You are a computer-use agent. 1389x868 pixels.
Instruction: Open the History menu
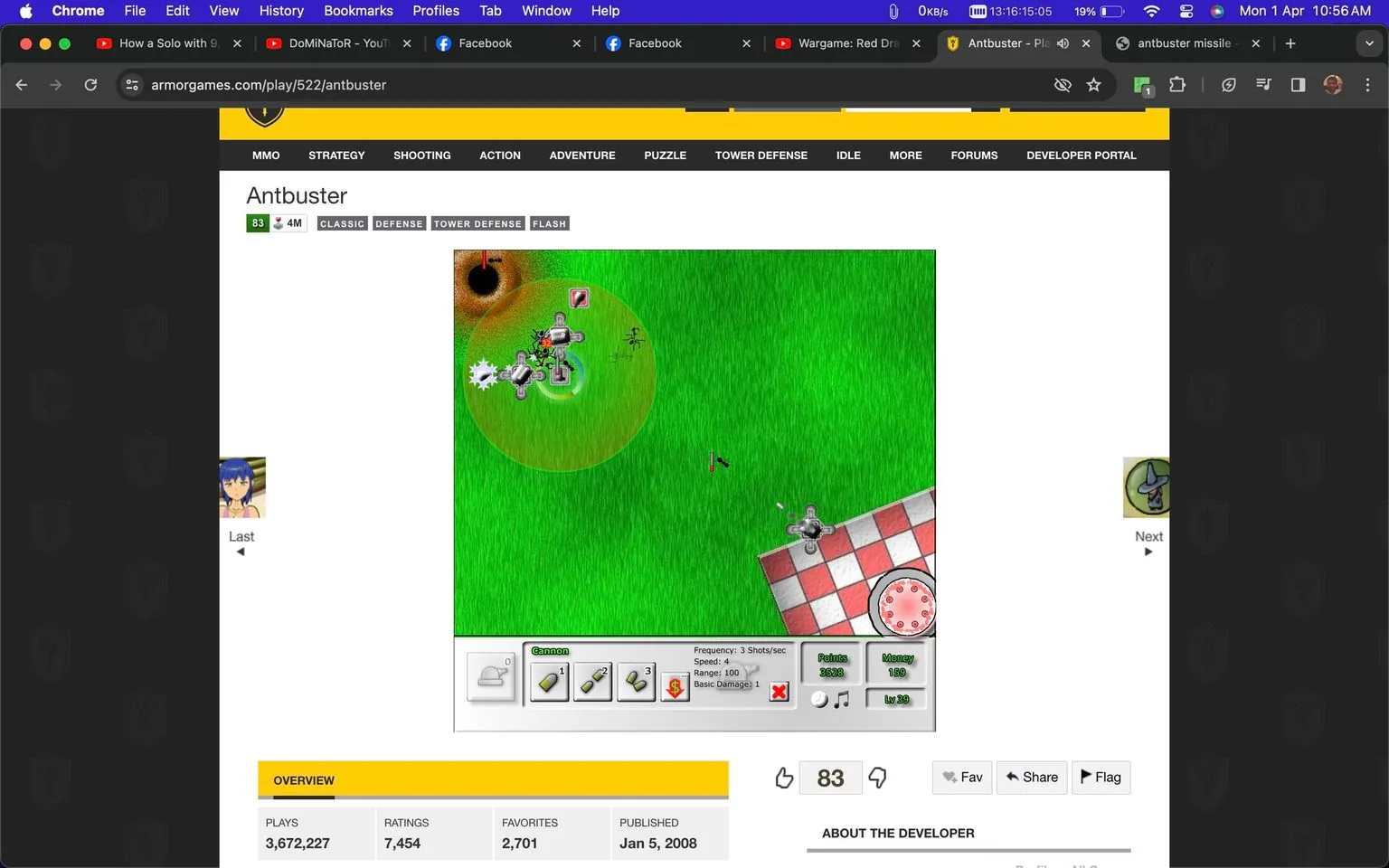(280, 11)
